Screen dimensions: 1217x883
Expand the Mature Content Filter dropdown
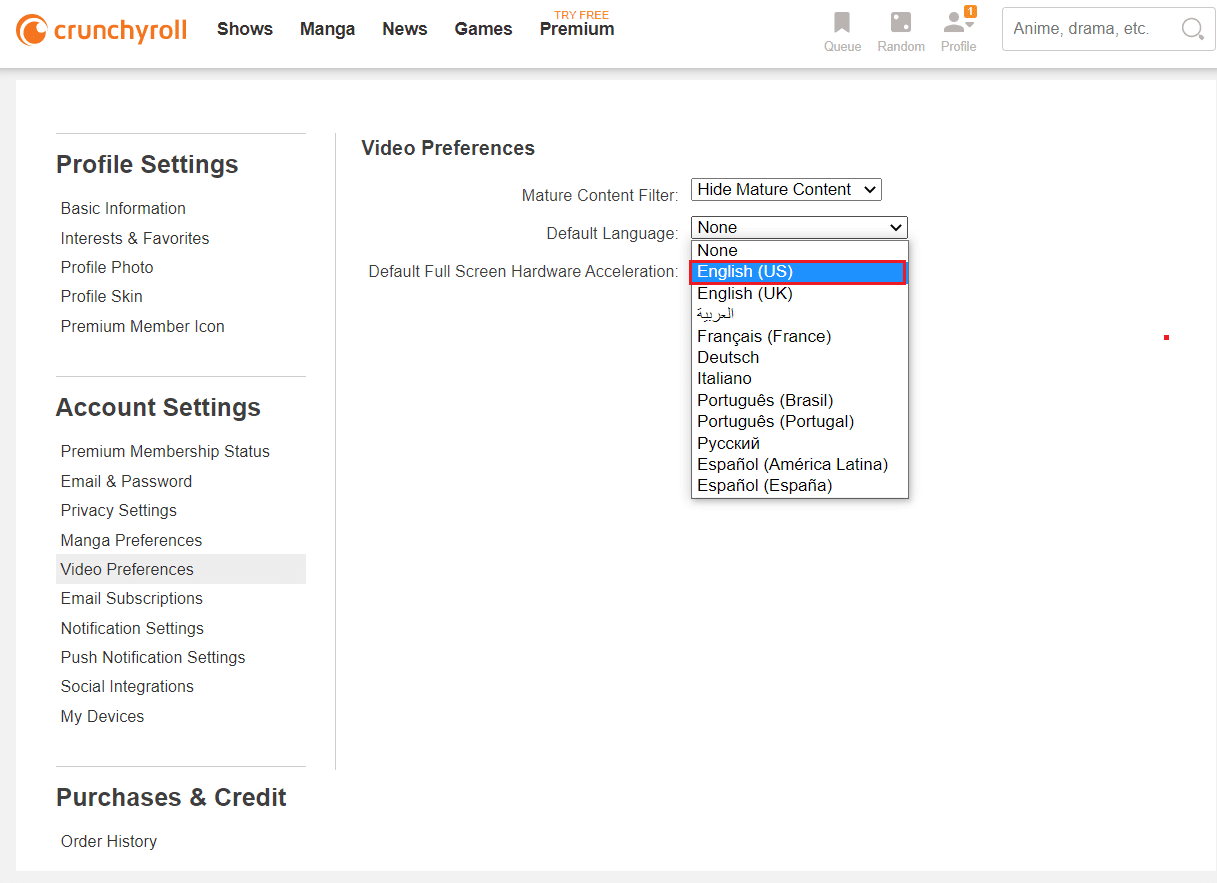click(786, 190)
